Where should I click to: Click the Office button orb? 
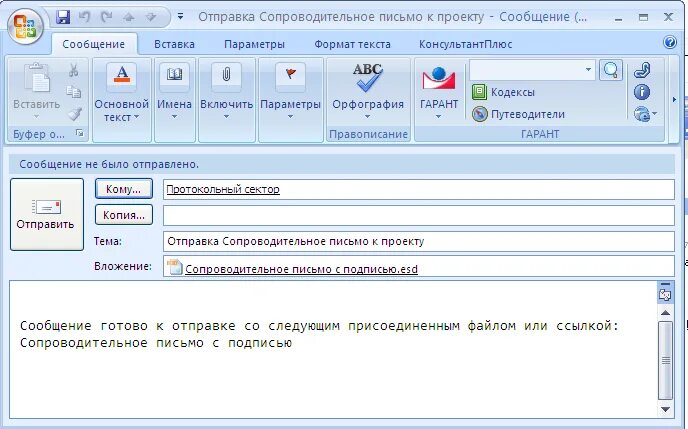25,26
